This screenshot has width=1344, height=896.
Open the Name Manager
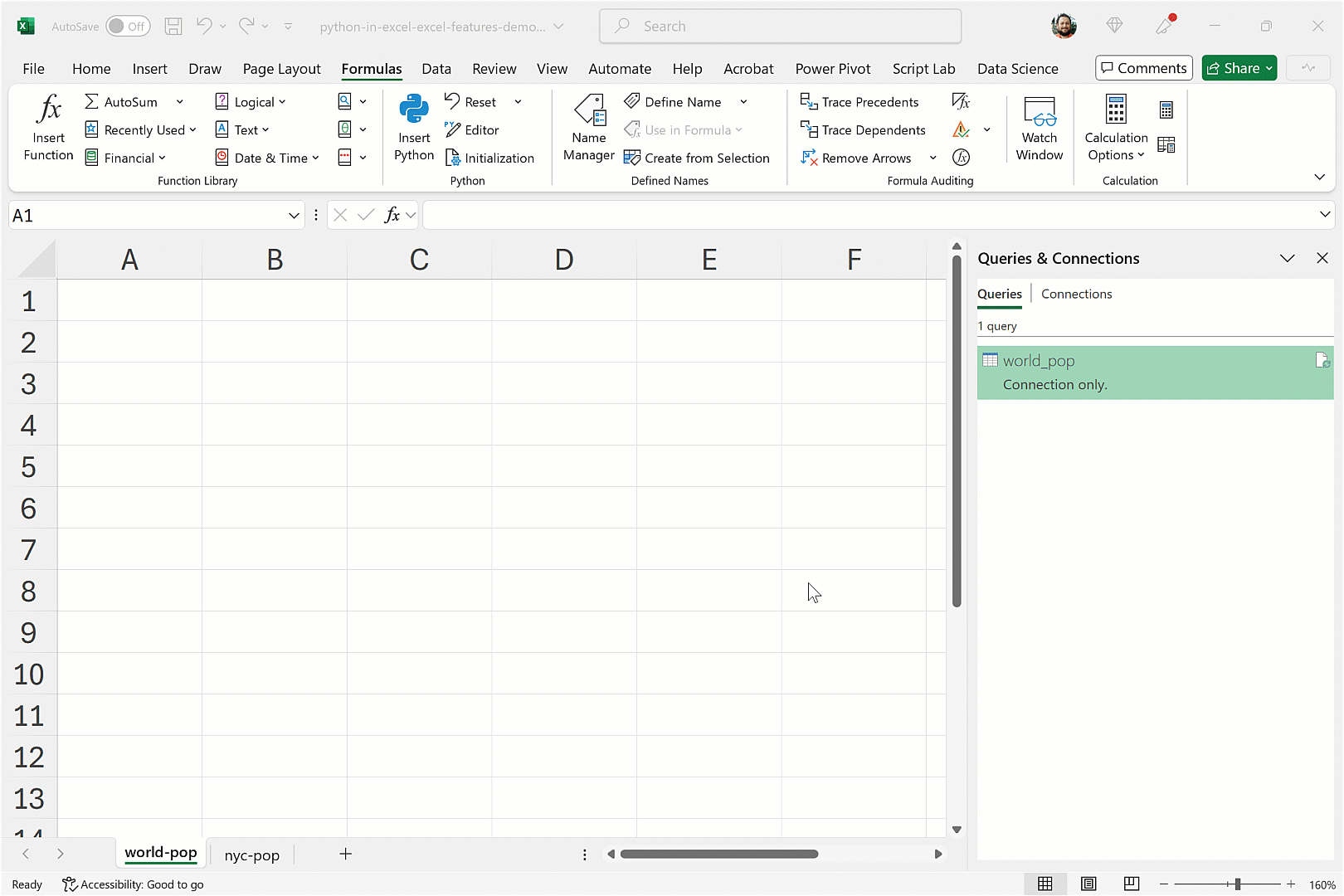click(x=588, y=128)
